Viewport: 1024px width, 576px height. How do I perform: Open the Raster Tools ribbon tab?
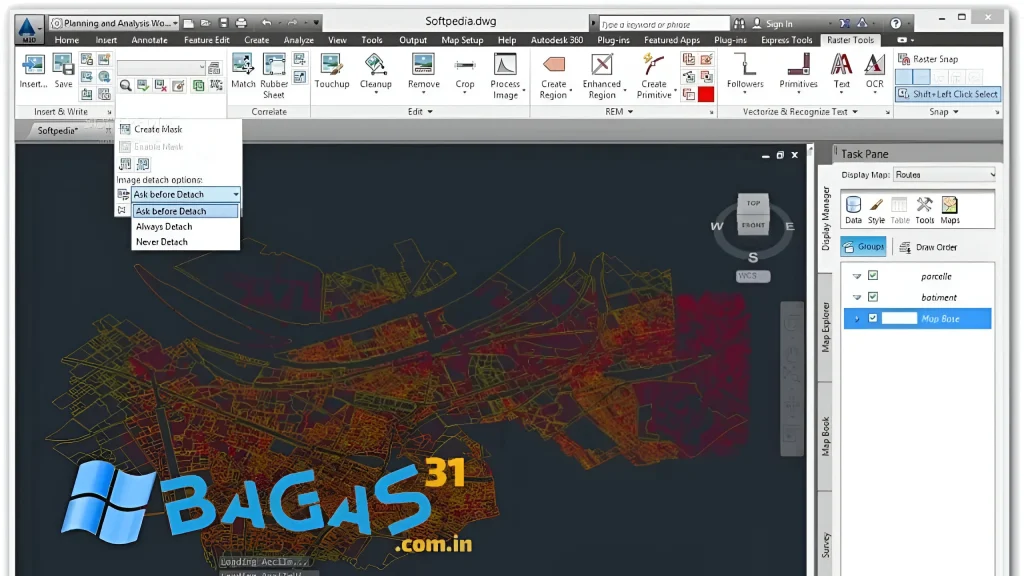pos(850,40)
